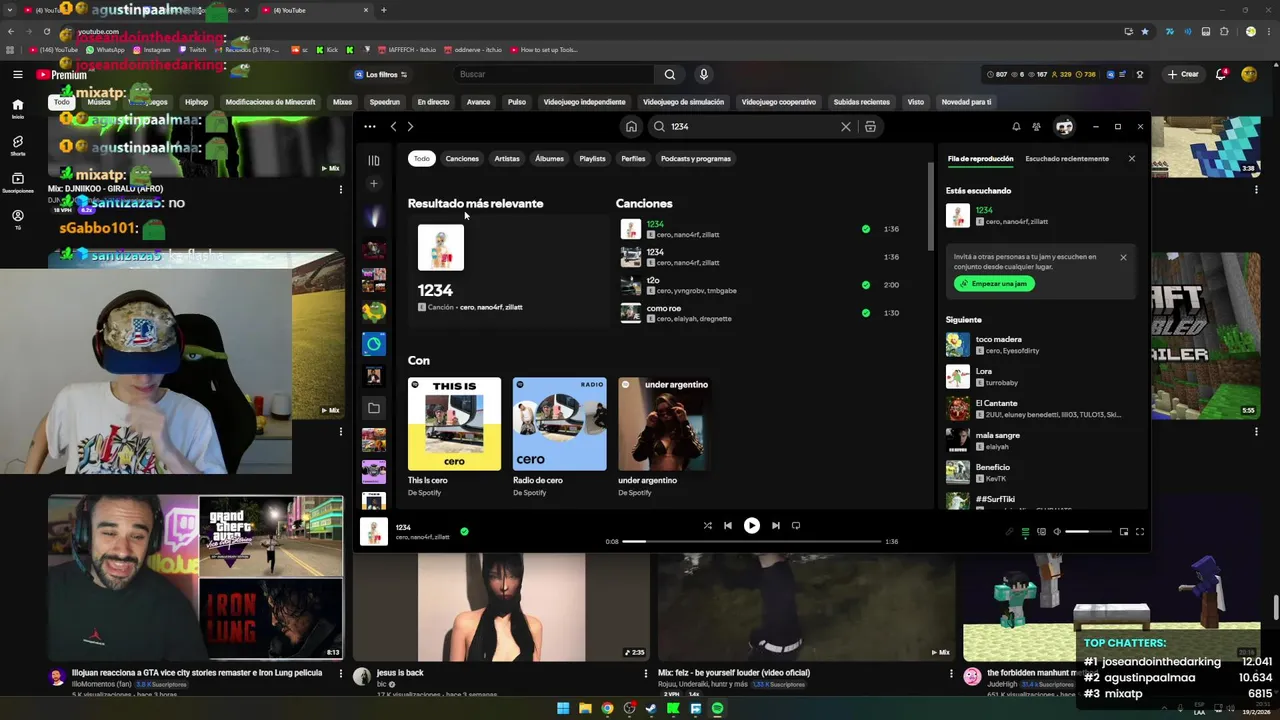The width and height of the screenshot is (1280, 720).
Task: Toggle shuffle in Spotify player
Action: click(707, 525)
